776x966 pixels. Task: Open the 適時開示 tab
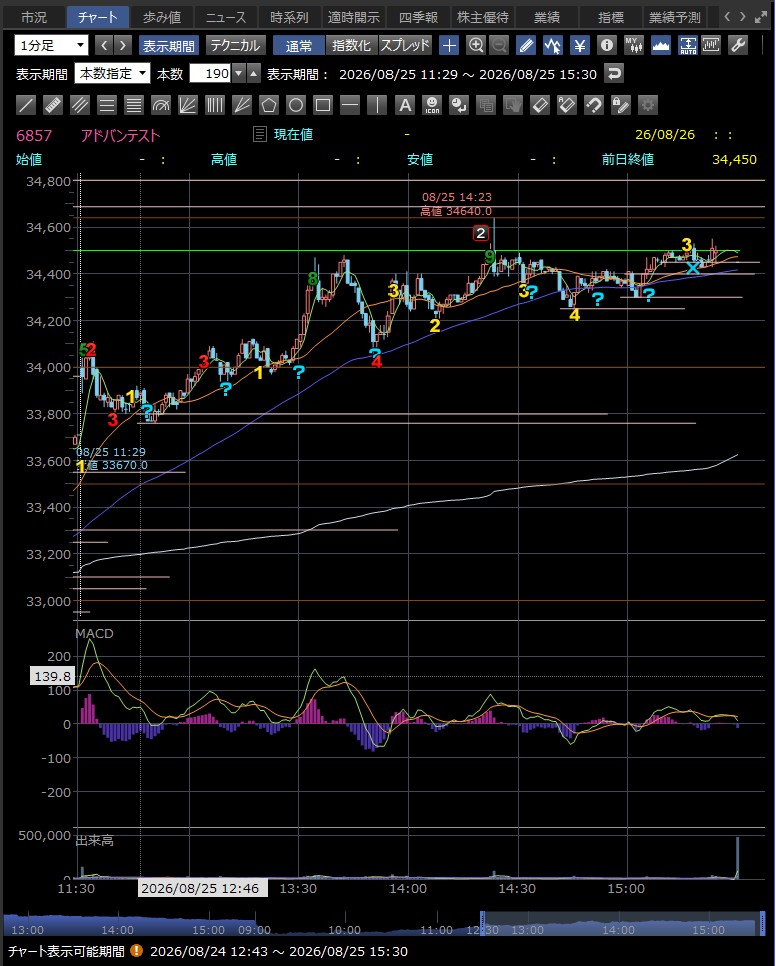click(x=354, y=17)
